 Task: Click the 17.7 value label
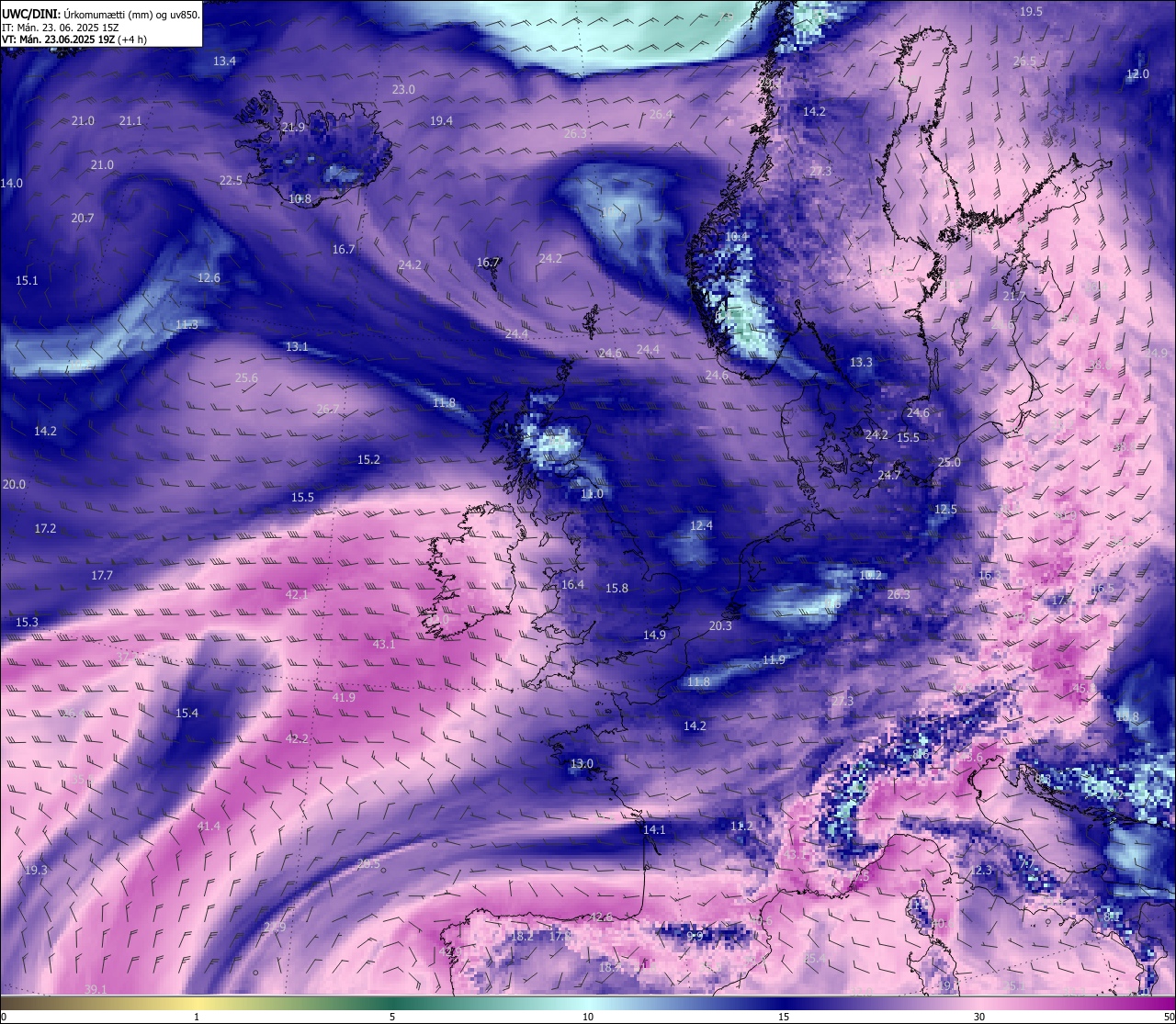coord(101,575)
